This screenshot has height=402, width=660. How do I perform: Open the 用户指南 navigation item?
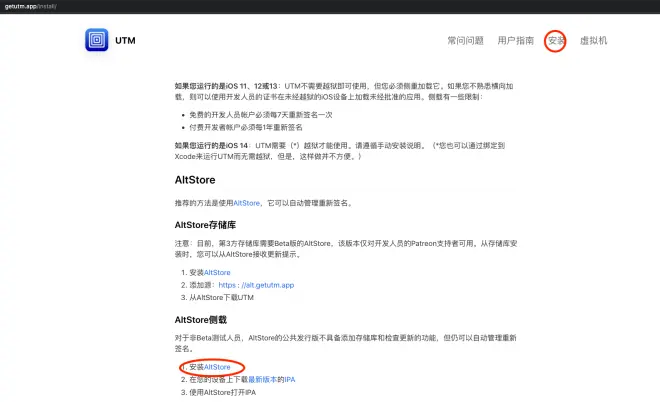[x=516, y=40]
